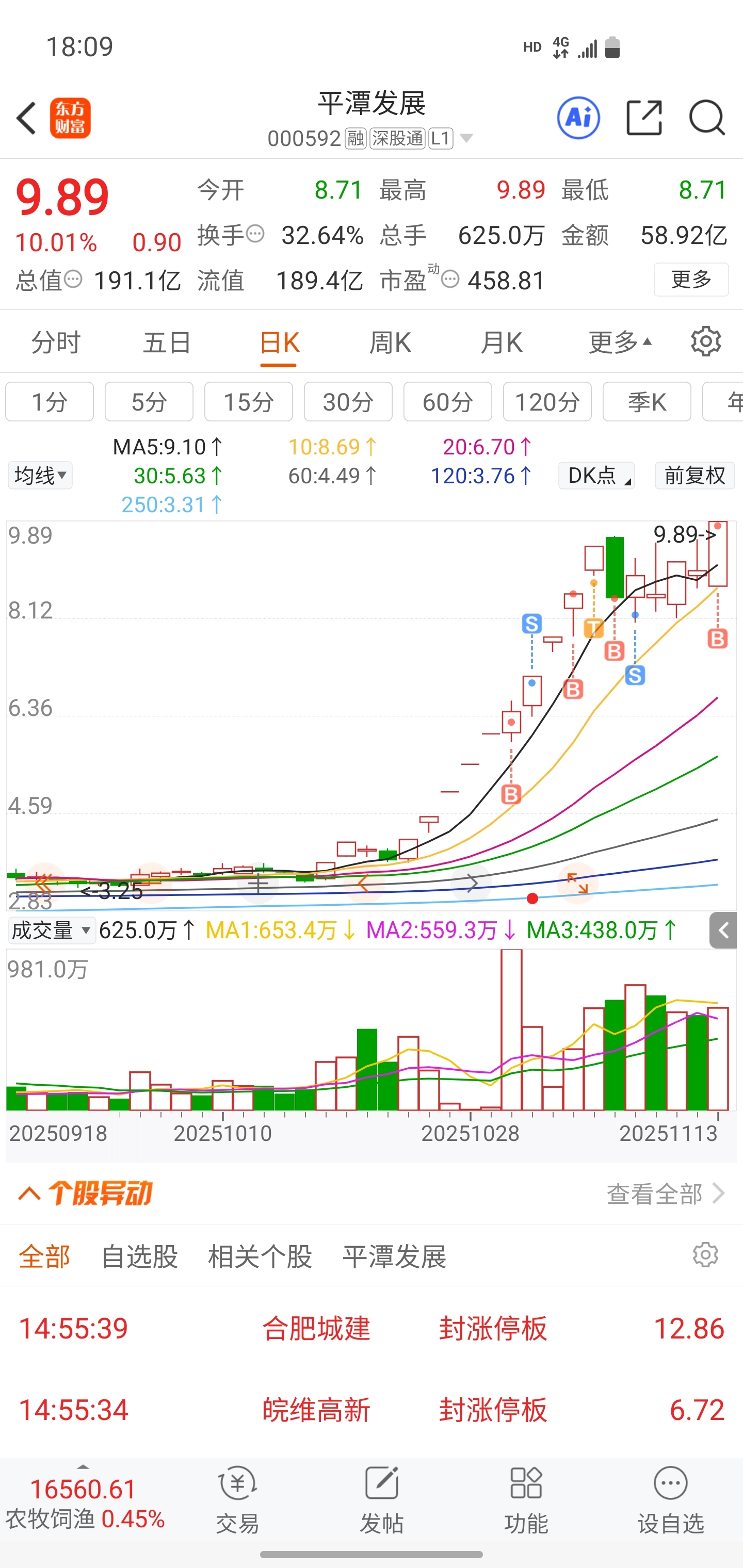Tap MA1:653.4万 volume label

click(281, 930)
